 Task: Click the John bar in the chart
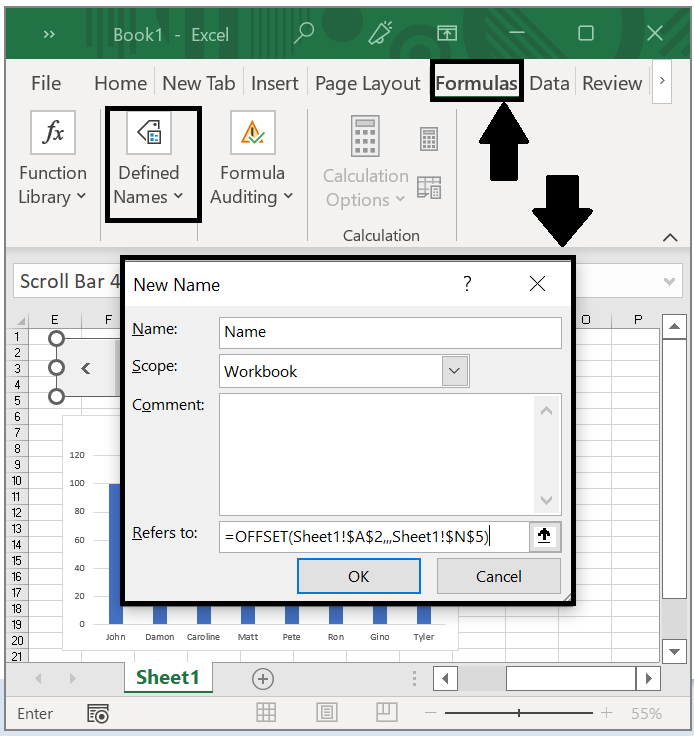115,553
